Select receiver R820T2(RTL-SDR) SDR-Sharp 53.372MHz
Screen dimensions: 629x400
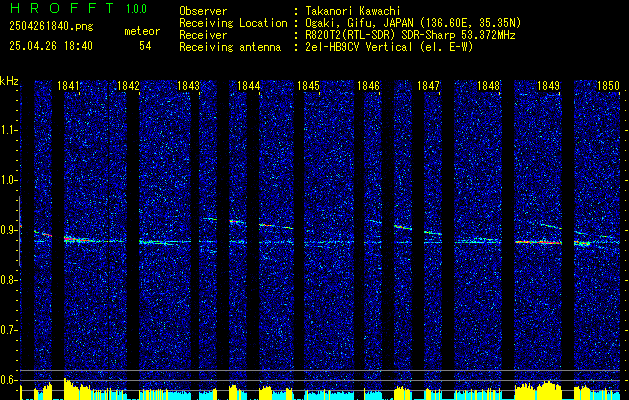coord(410,35)
